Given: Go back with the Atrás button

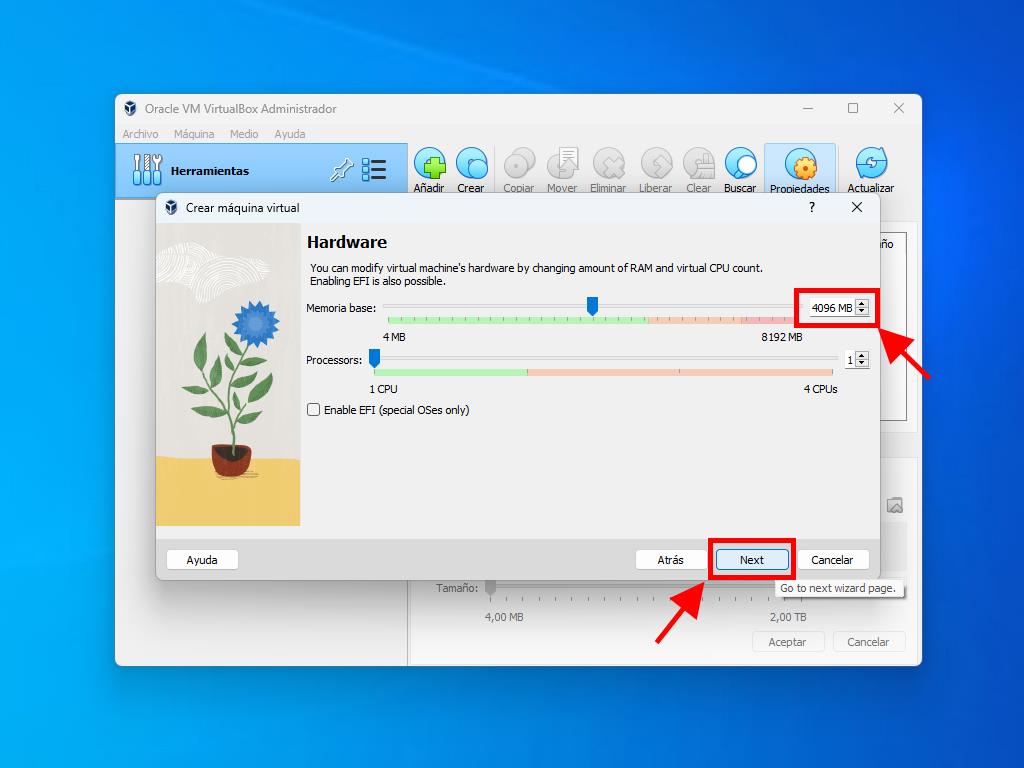Looking at the screenshot, I should click(670, 560).
